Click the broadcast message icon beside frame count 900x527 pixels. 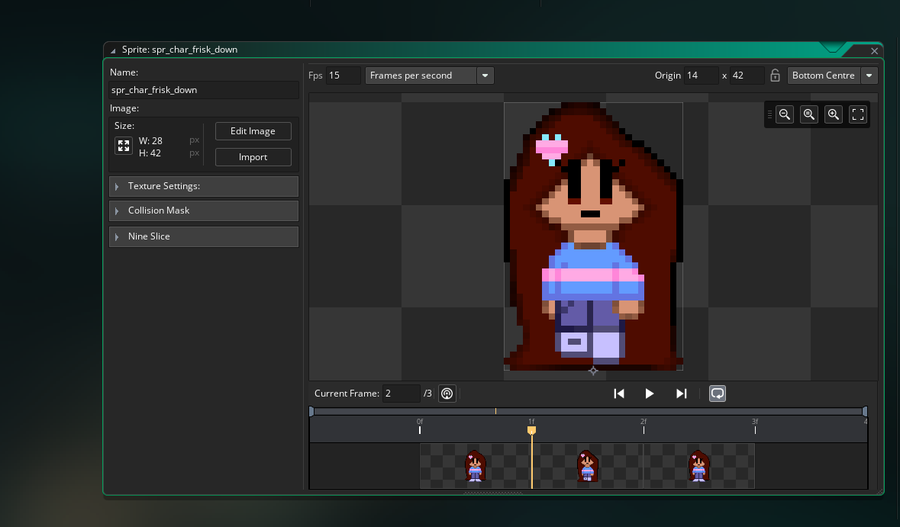point(447,394)
